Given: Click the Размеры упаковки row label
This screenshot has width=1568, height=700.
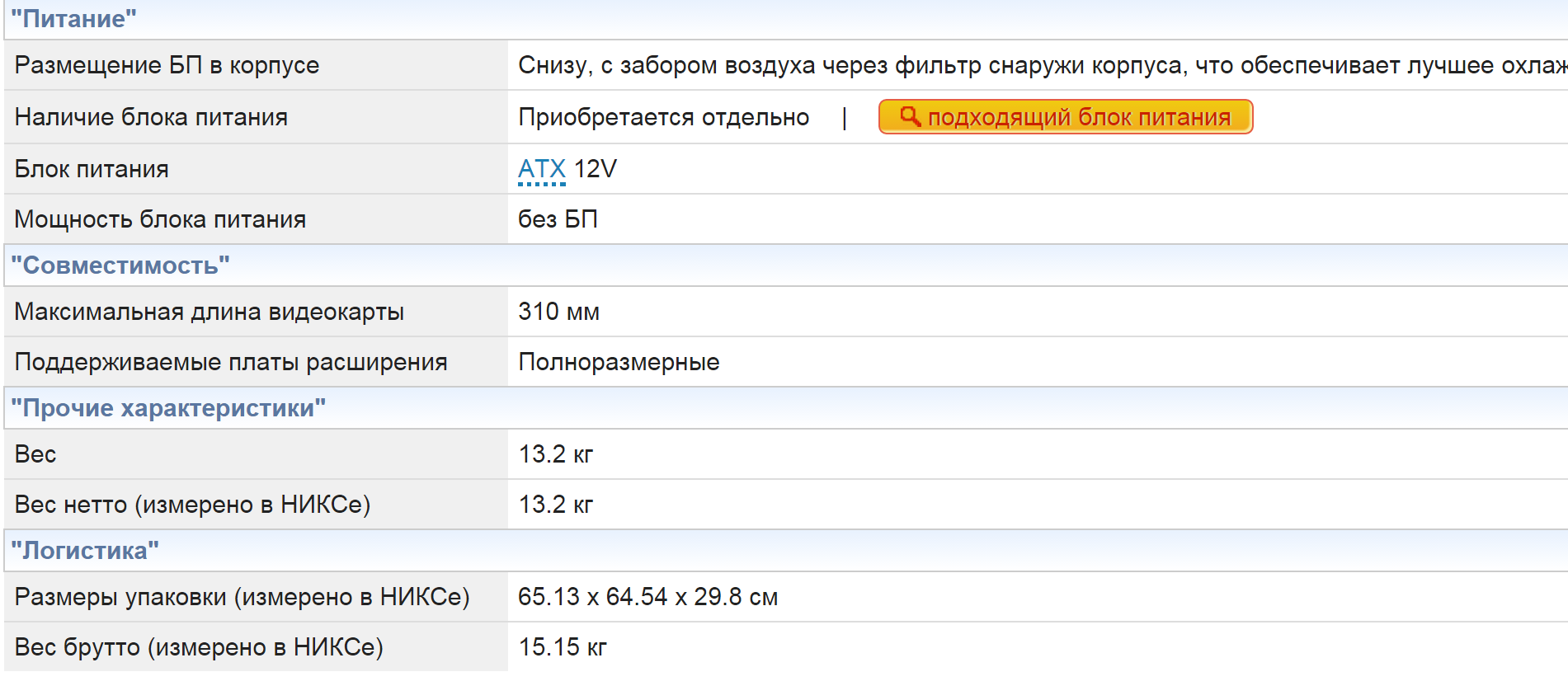Looking at the screenshot, I should tap(242, 597).
